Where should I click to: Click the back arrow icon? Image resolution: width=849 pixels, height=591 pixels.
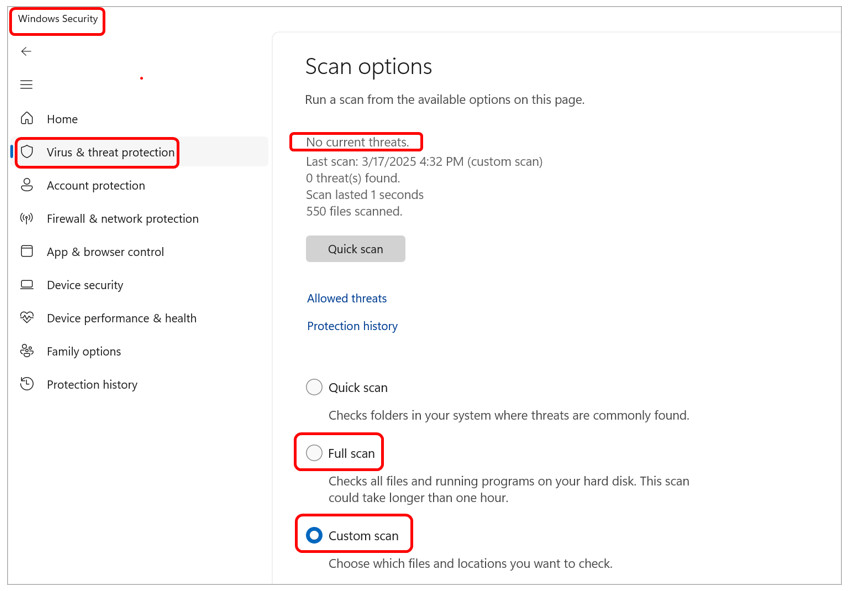tap(26, 51)
